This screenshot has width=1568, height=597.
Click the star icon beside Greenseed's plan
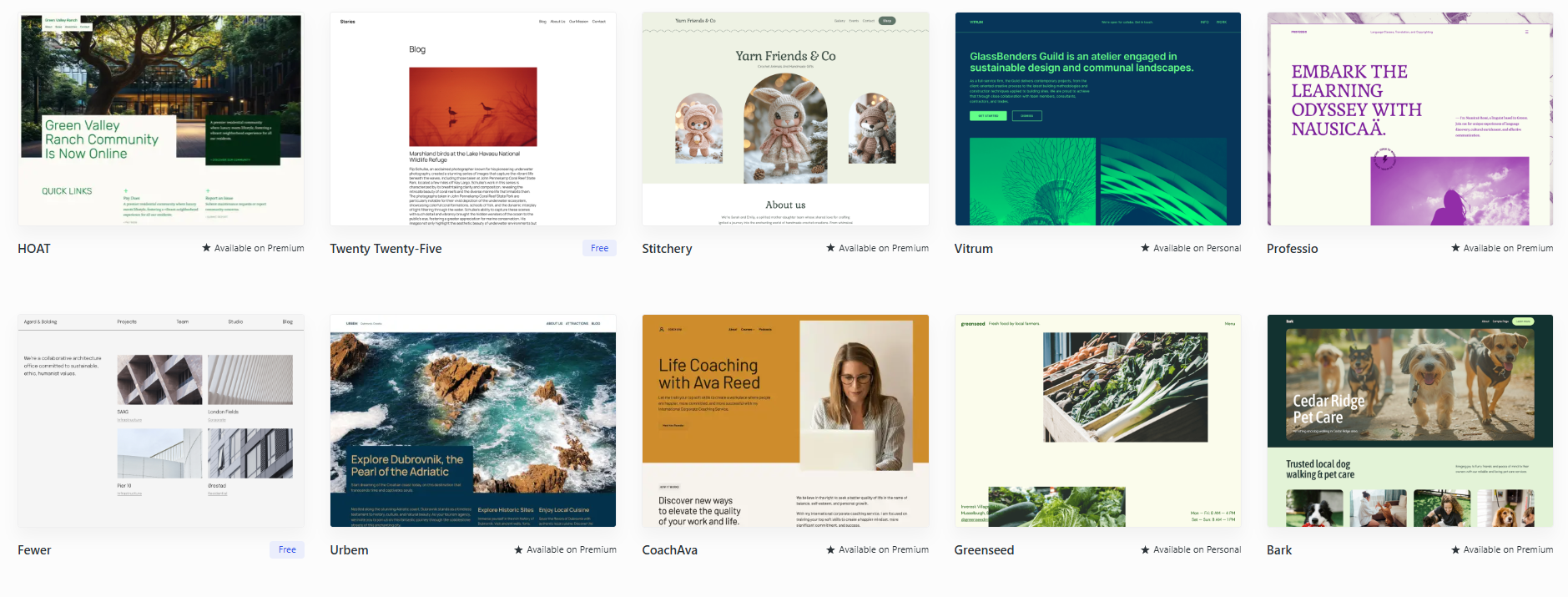tap(1145, 549)
